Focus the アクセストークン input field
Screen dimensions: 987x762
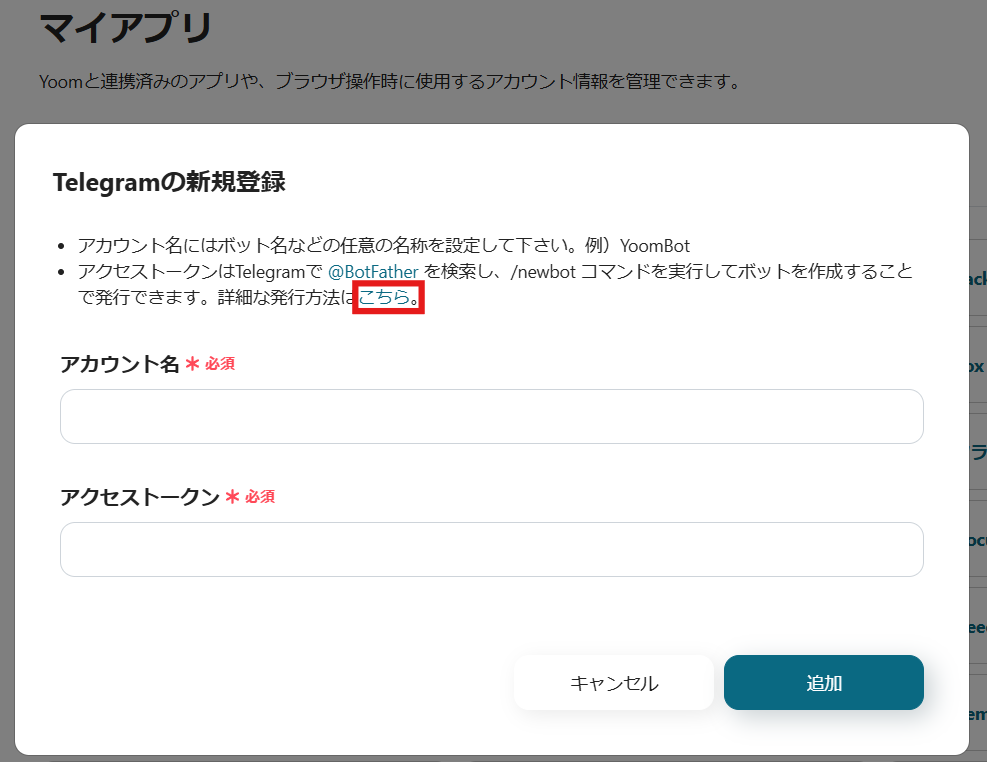click(x=492, y=549)
